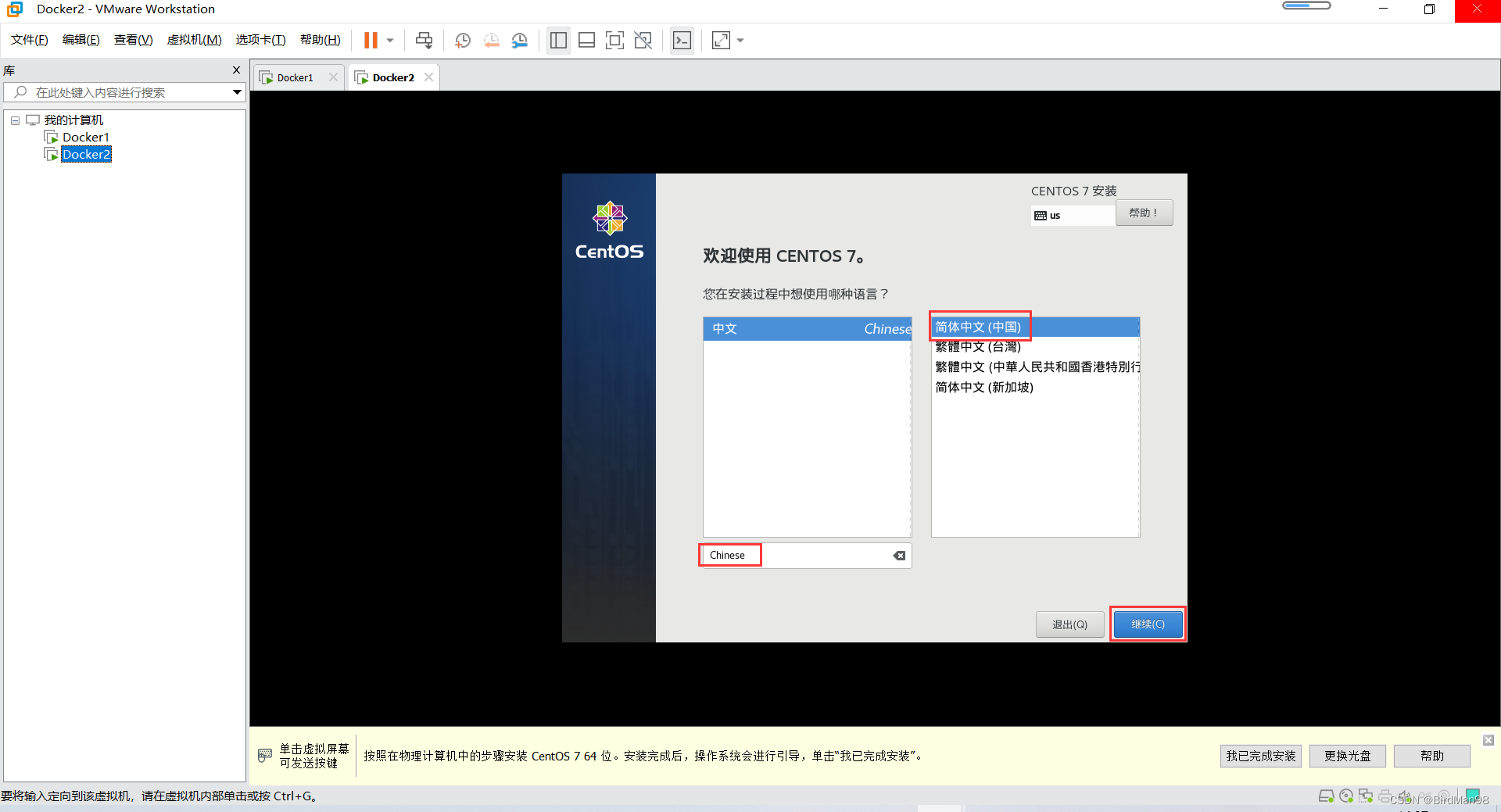
Task: Toggle the thumbnail bar view icon
Action: (x=587, y=41)
